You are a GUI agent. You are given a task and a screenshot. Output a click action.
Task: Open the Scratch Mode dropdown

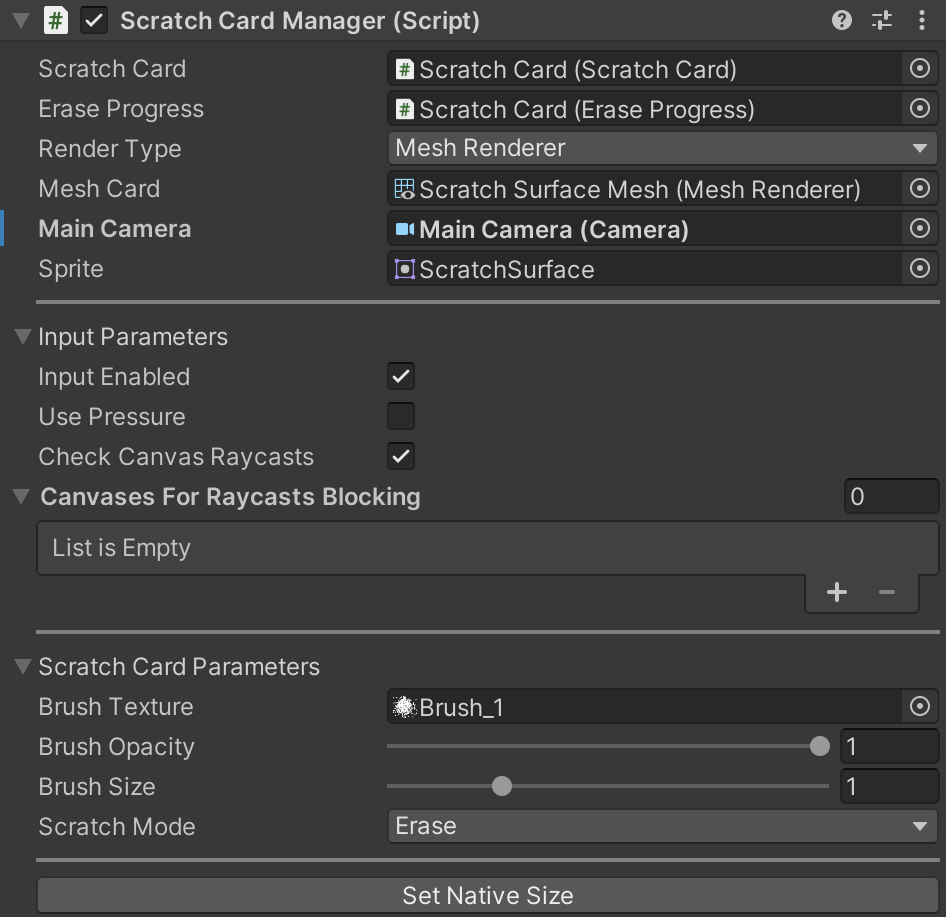click(x=661, y=826)
